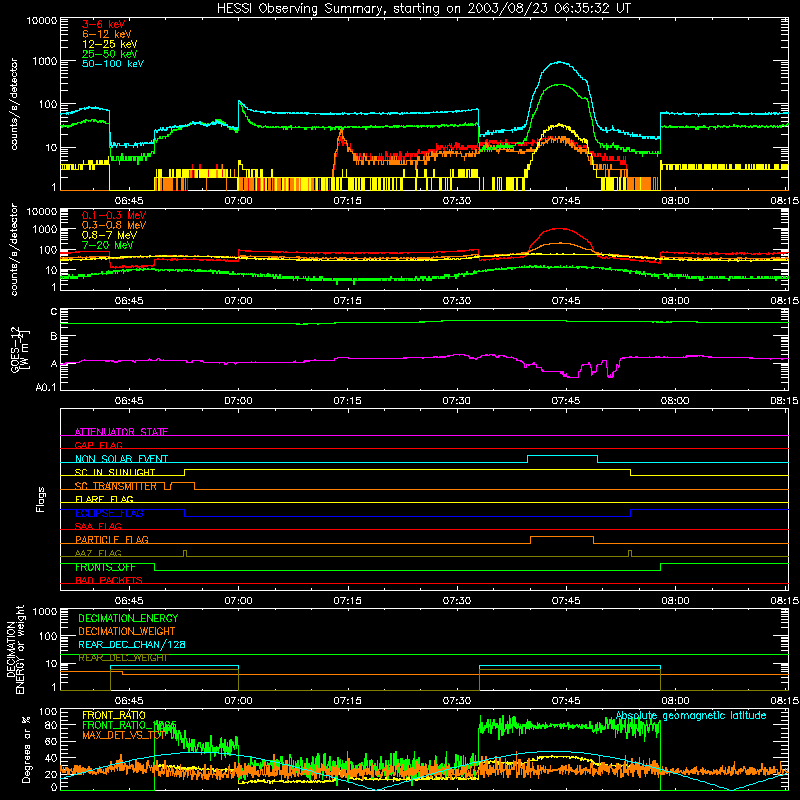The height and width of the screenshot is (800, 800).
Task: Click the SC_TRANSMITTER flag label
Action: (116, 486)
